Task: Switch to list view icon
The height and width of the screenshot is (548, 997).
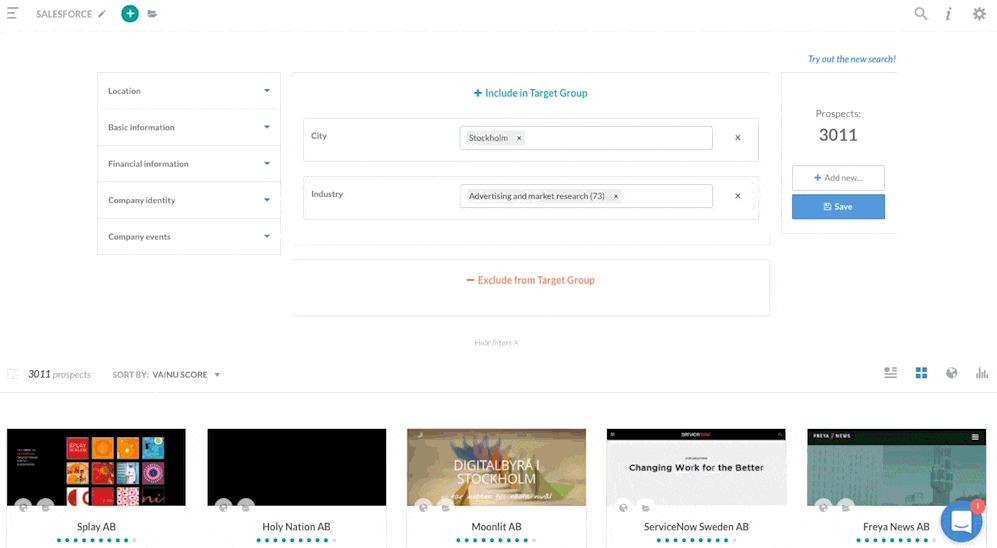Action: [890, 373]
